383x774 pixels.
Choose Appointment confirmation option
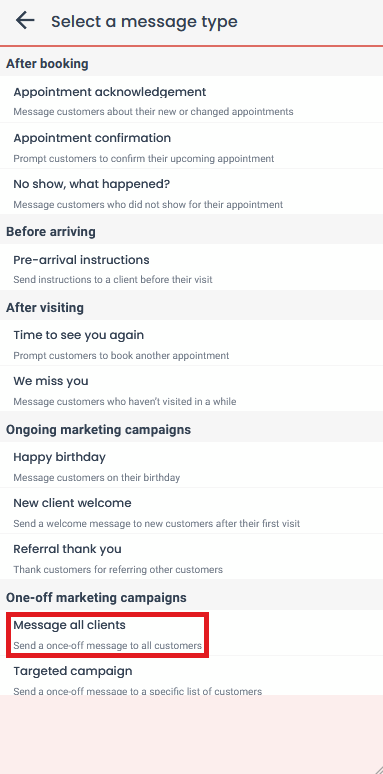click(192, 146)
